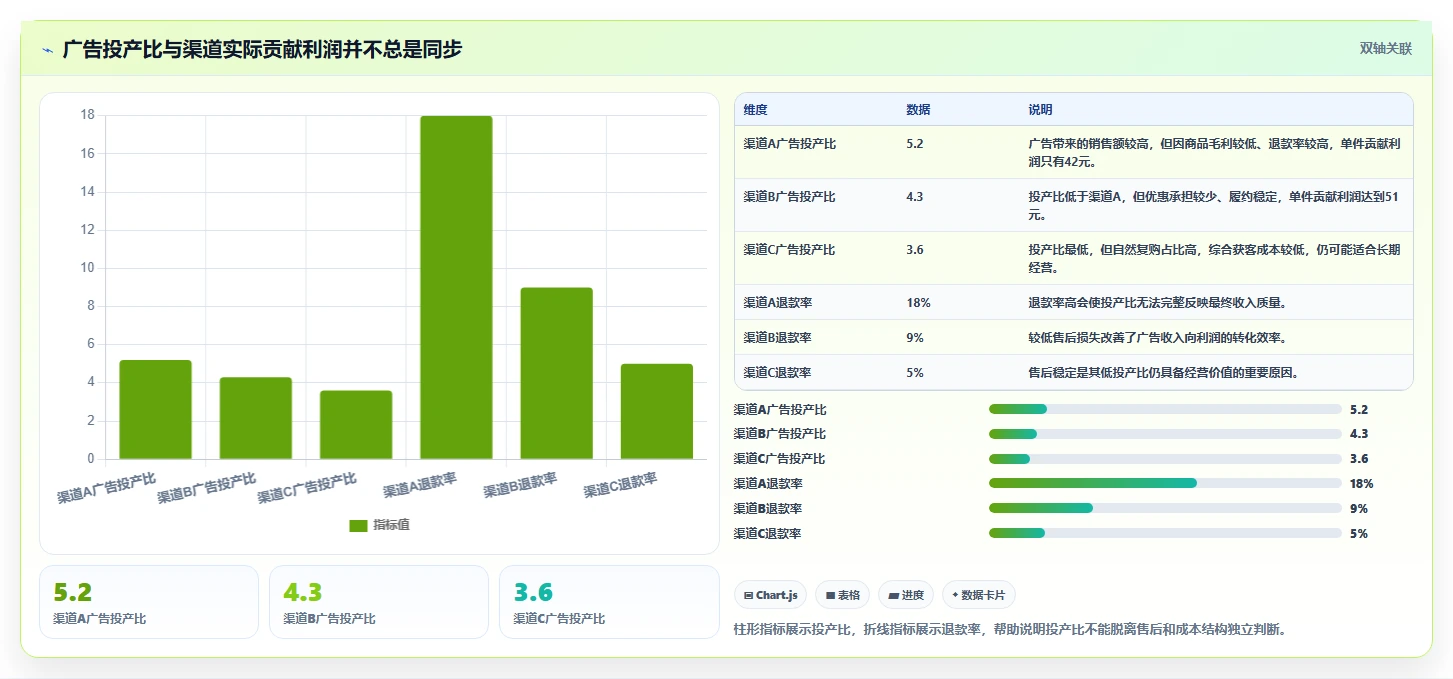Viewport: 1453px width, 679px height.
Task: Click the tall 渠道A退款率 bar
Action: click(456, 288)
